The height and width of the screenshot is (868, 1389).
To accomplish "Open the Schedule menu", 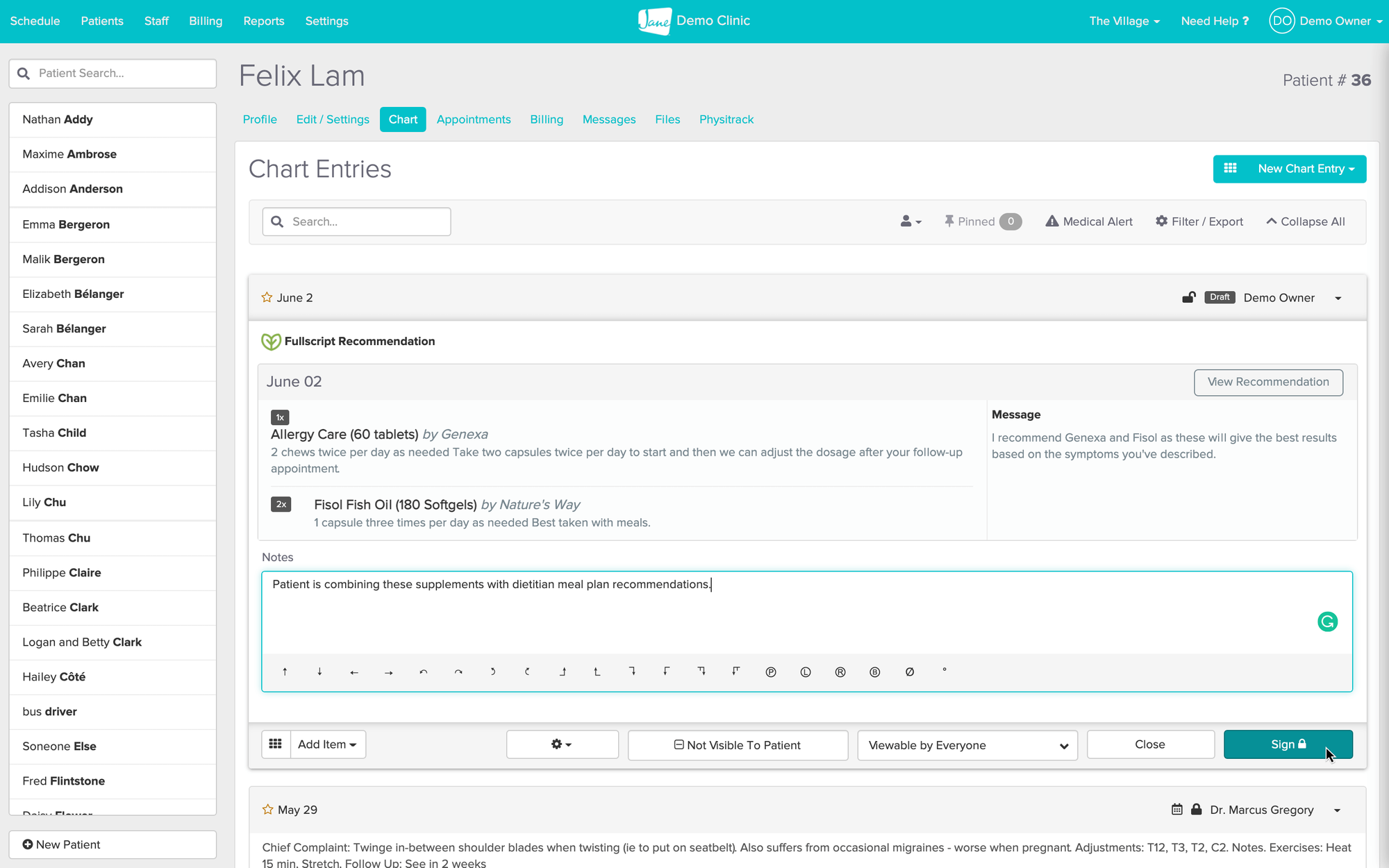I will (x=35, y=21).
